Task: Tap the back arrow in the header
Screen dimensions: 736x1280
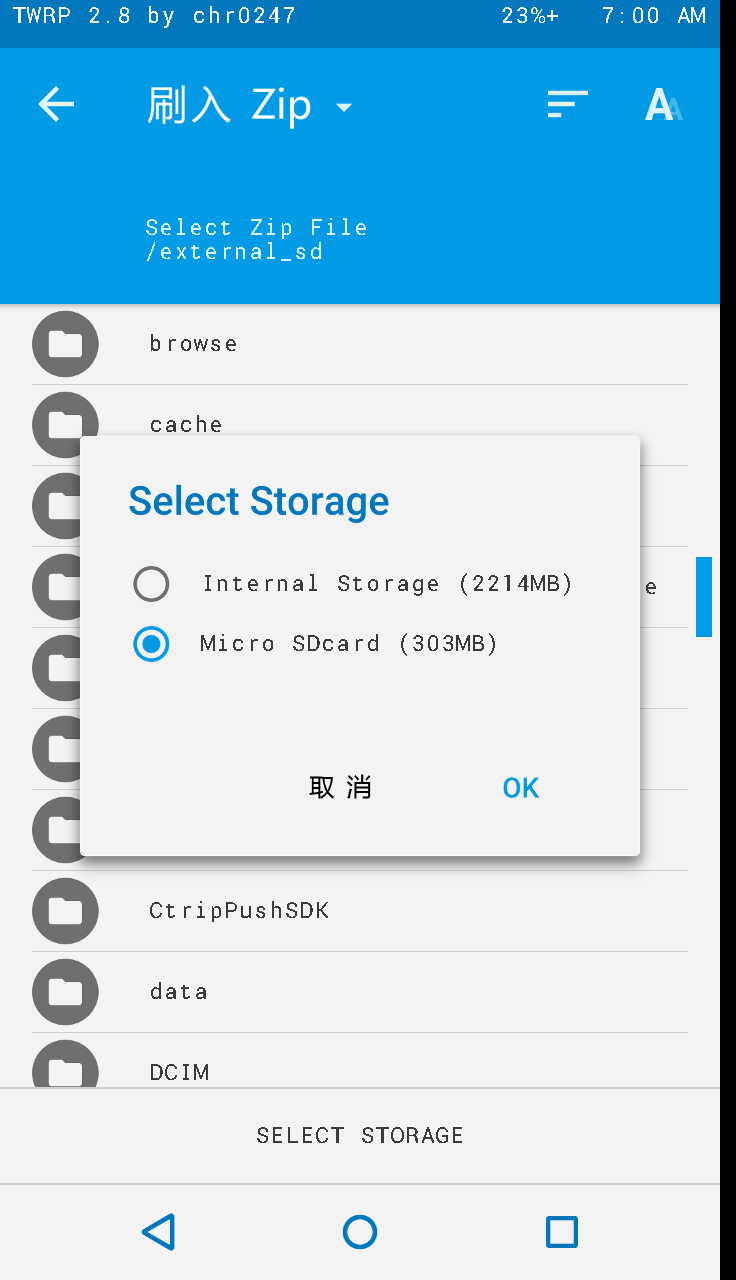Action: point(56,104)
